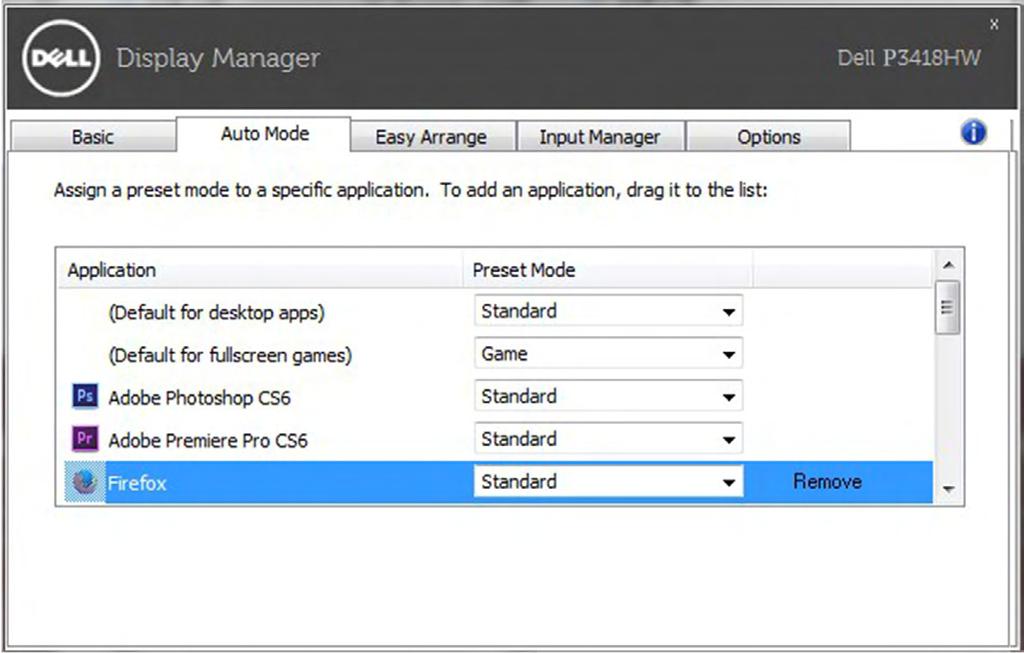Close the Display Manager window
The image size is (1024, 653).
[994, 25]
